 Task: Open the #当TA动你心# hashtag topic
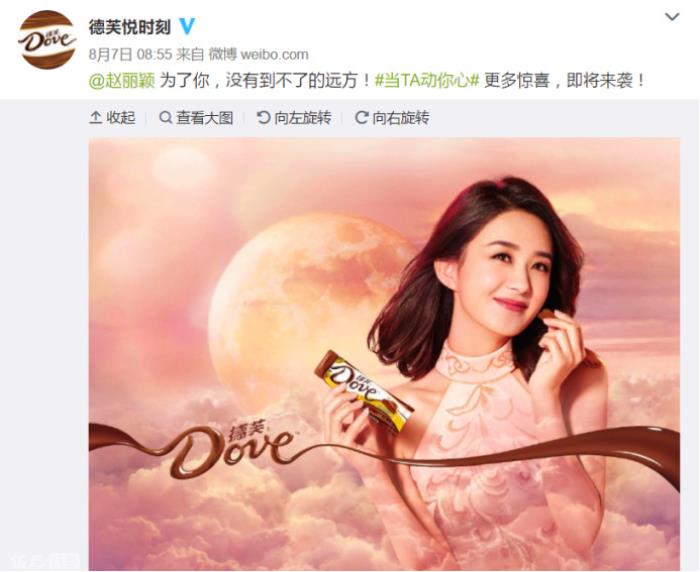coord(426,81)
